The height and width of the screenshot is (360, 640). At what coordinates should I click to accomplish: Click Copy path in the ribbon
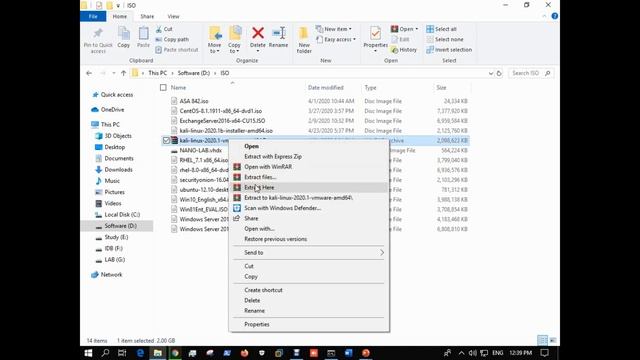click(172, 40)
